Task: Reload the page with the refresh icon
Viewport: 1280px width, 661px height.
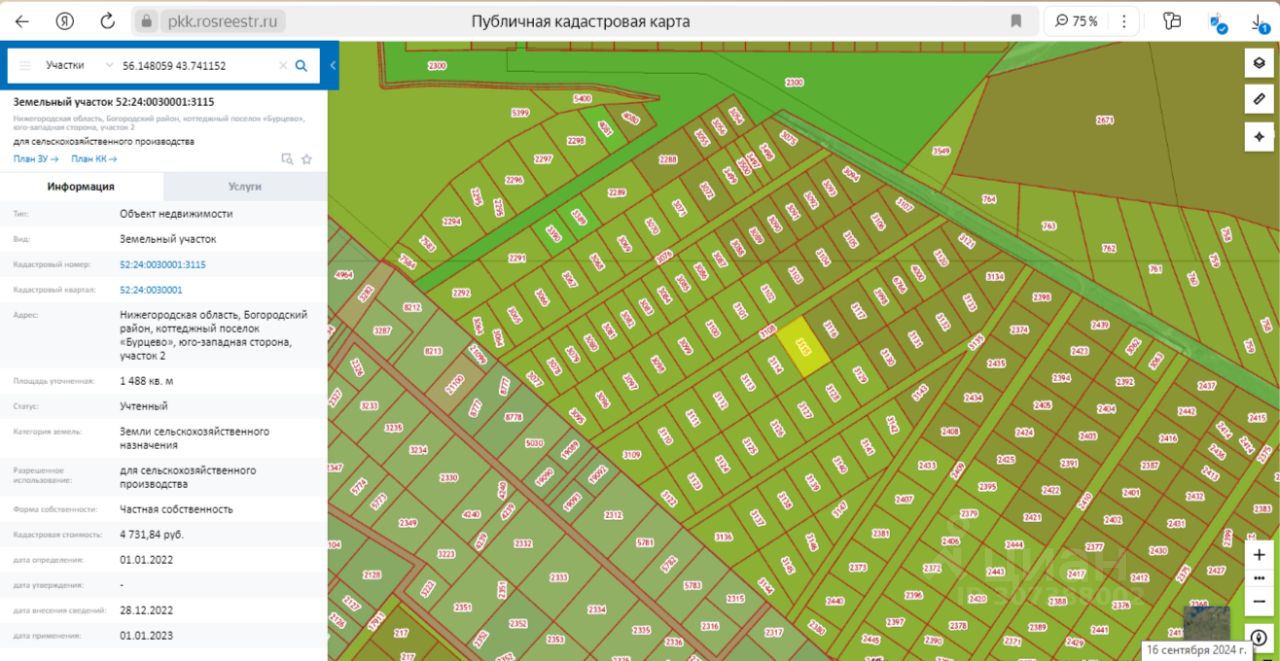Action: coord(108,21)
